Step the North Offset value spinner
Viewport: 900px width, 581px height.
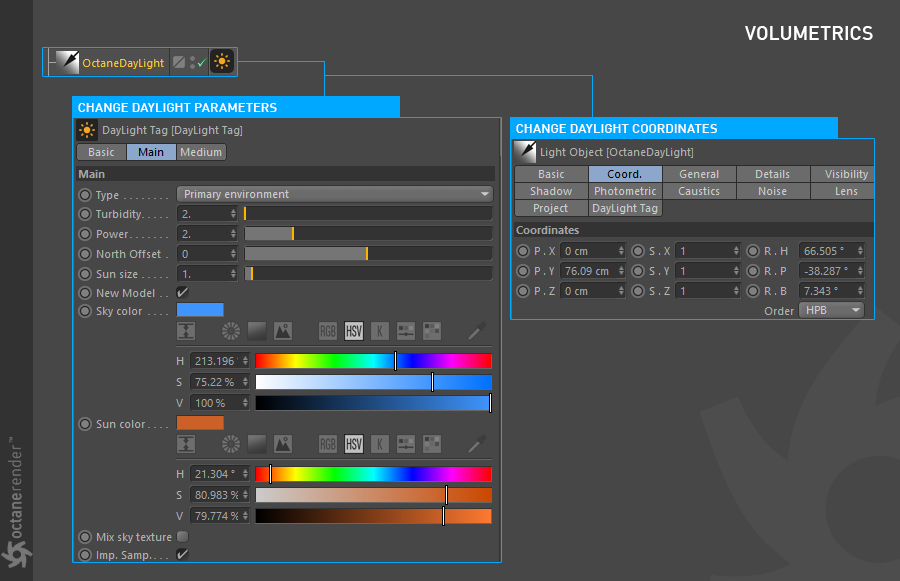[233, 254]
